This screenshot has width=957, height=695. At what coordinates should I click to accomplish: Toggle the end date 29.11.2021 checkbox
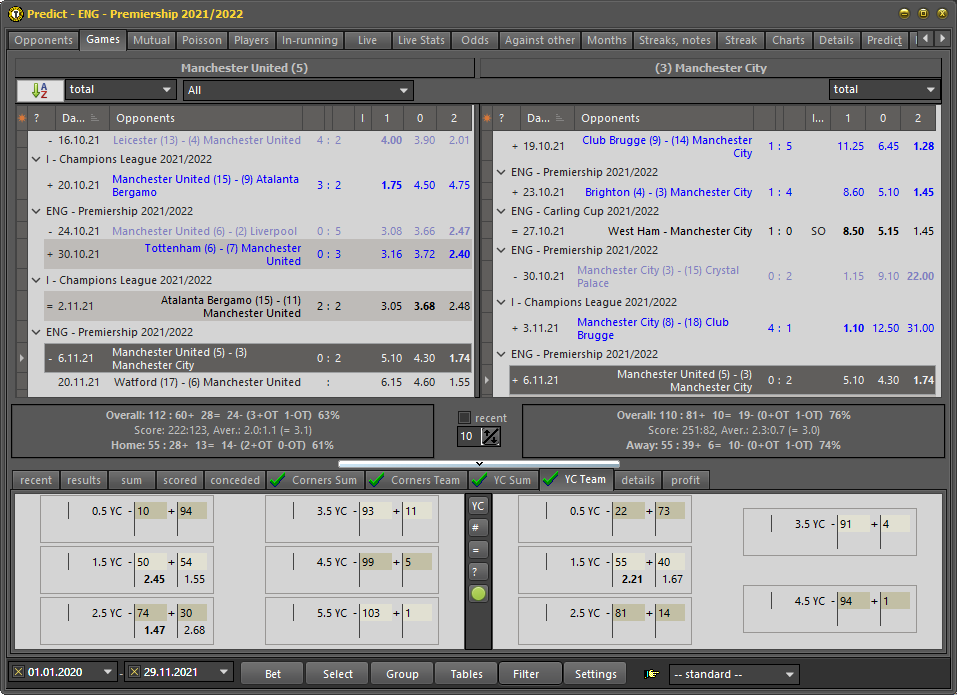[x=134, y=673]
